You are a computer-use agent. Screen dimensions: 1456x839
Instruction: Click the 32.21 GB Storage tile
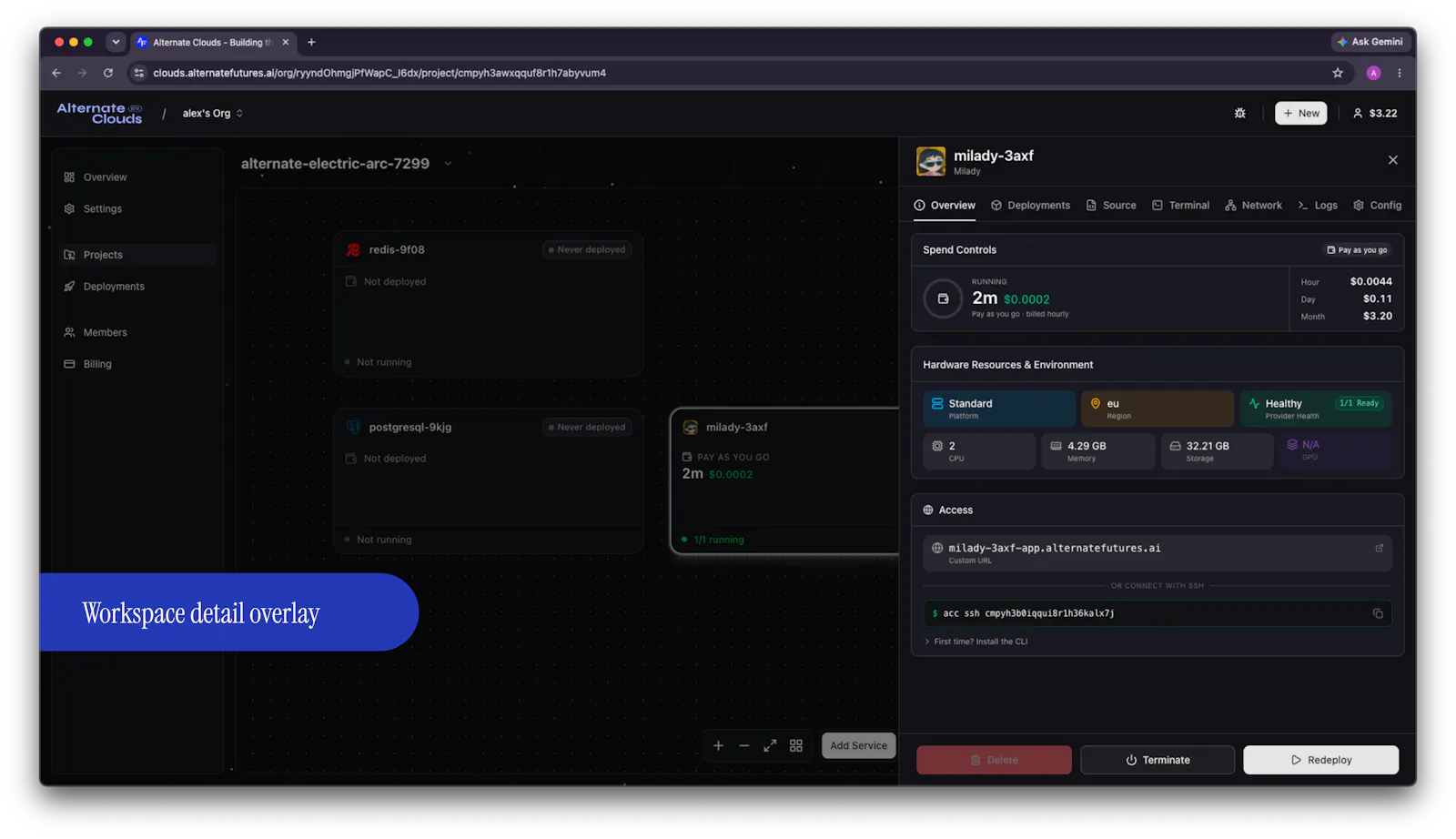click(1217, 451)
